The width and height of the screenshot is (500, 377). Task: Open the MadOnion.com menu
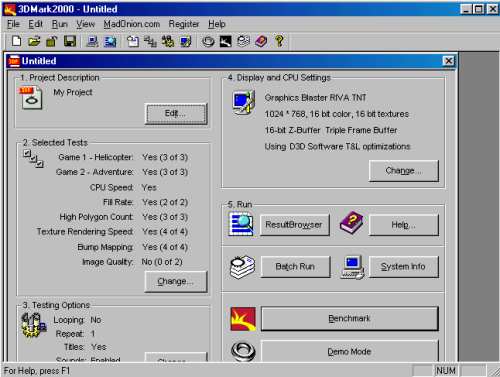pyautogui.click(x=131, y=24)
